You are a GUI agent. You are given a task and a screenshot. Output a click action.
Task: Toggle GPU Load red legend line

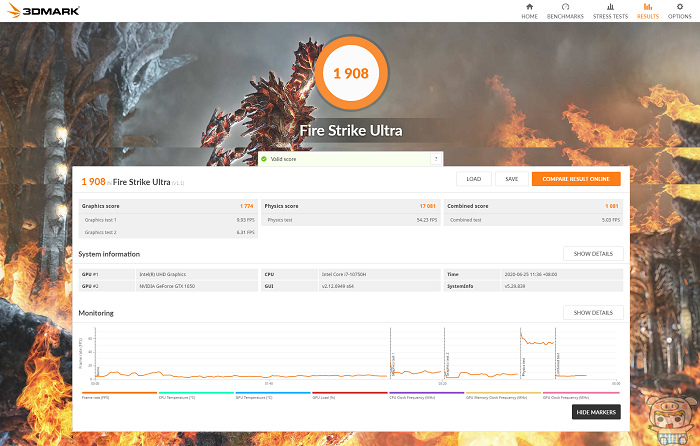tap(350, 395)
